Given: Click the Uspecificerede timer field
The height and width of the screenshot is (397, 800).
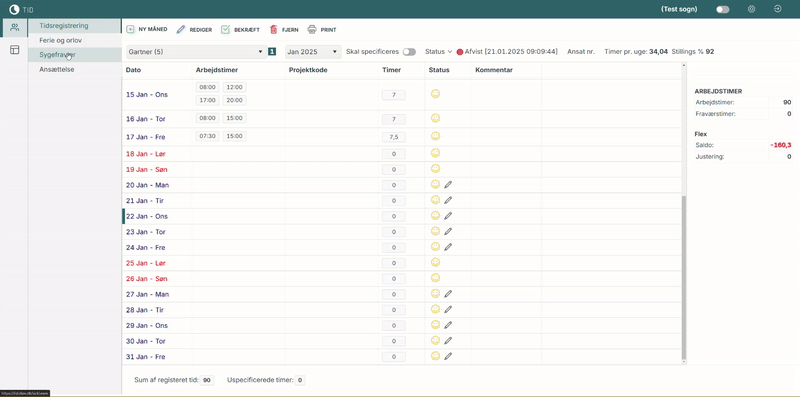Looking at the screenshot, I should pyautogui.click(x=300, y=380).
